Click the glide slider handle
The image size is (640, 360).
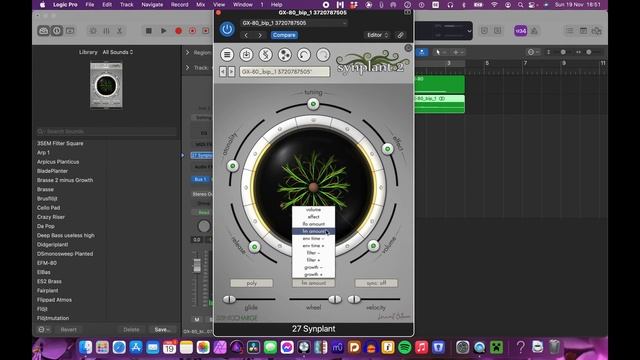coord(229,299)
